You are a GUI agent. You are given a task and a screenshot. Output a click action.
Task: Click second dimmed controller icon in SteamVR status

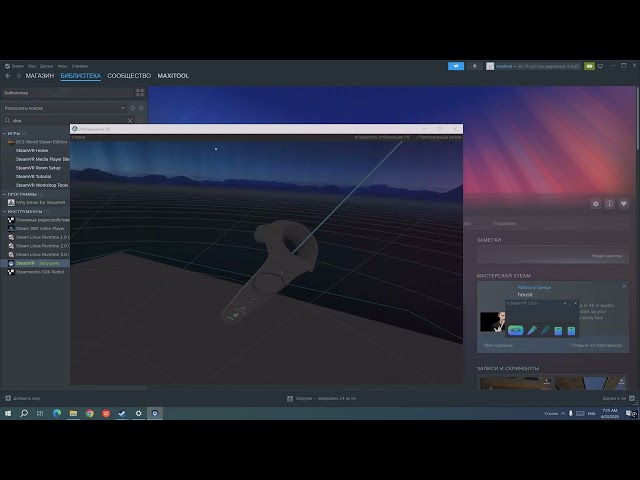coord(545,330)
